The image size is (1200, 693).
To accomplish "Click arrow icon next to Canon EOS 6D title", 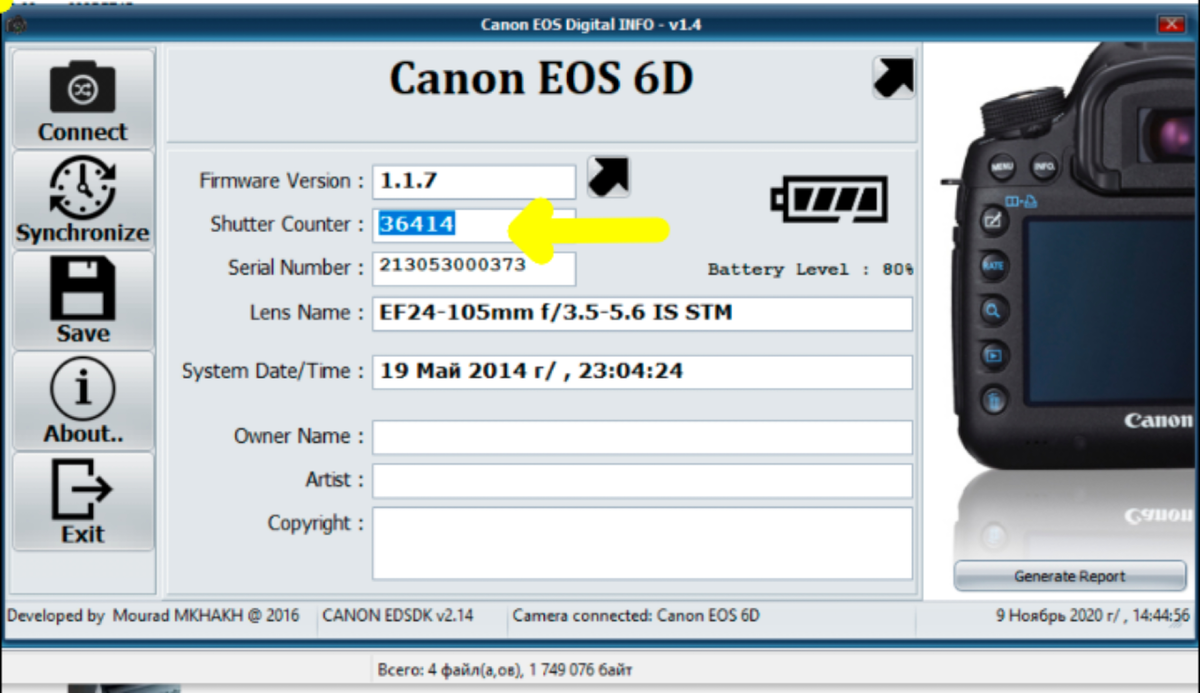I will coord(893,77).
